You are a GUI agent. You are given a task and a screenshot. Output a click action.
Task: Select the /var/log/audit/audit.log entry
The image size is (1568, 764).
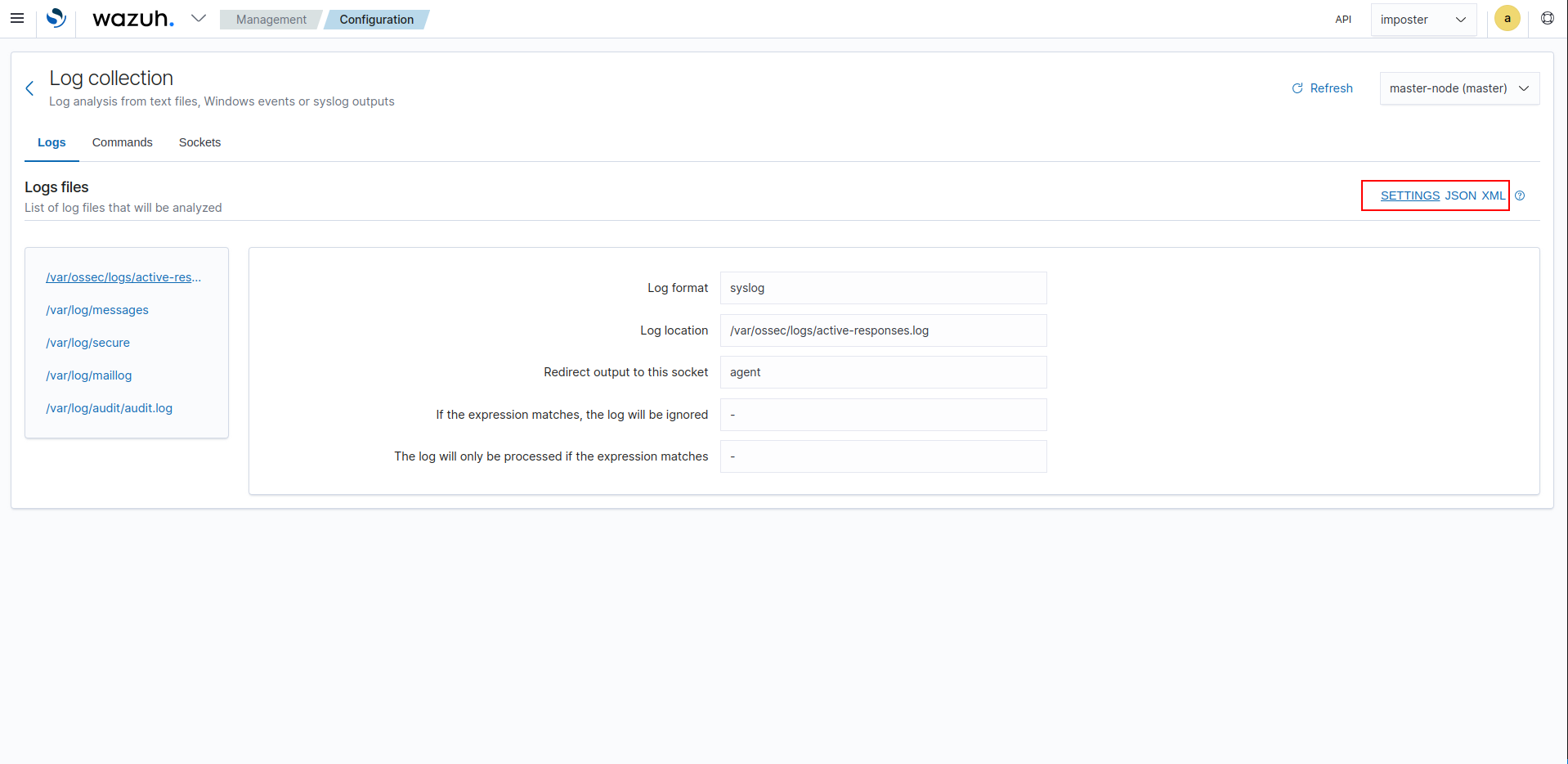(109, 407)
